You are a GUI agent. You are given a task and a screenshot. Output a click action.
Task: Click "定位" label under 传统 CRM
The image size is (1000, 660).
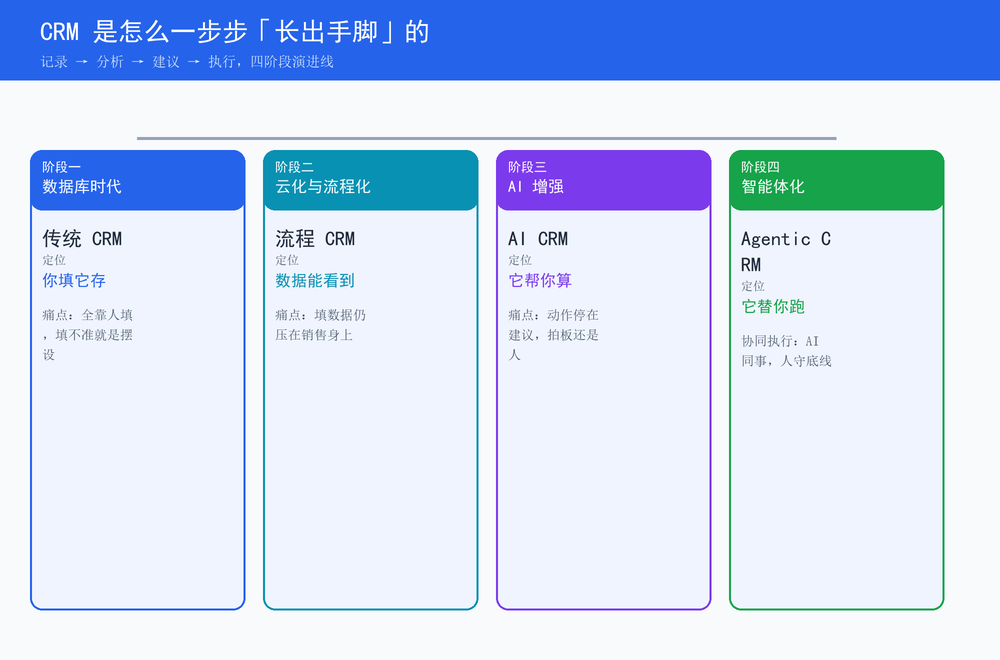(x=54, y=260)
